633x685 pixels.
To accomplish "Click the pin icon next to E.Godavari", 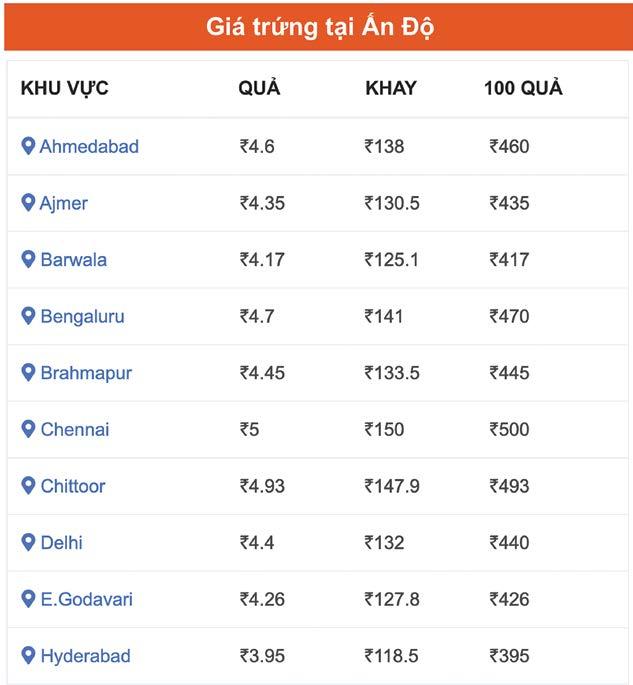I will pyautogui.click(x=28, y=599).
